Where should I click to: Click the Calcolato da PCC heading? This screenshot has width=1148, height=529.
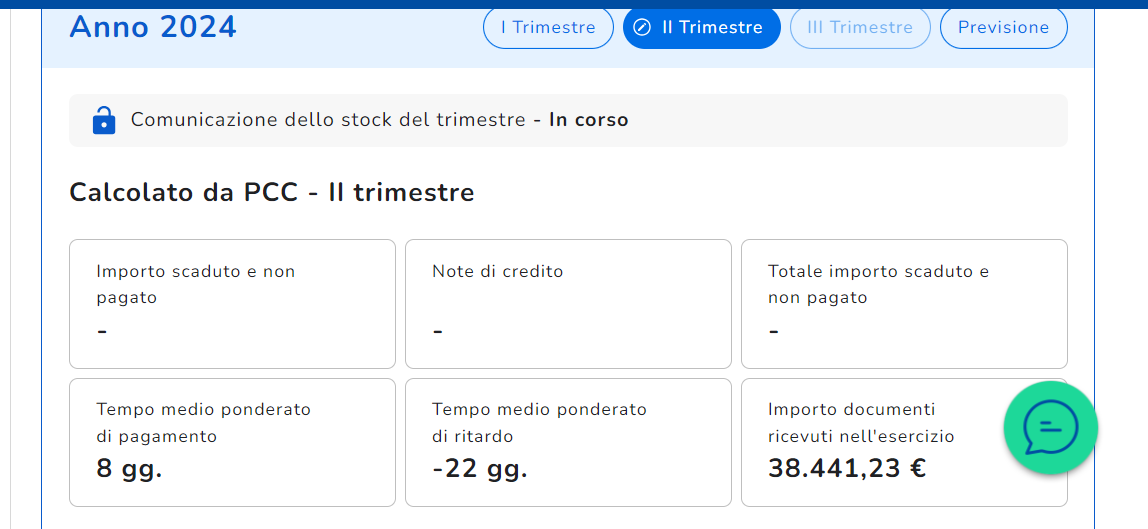tap(271, 192)
